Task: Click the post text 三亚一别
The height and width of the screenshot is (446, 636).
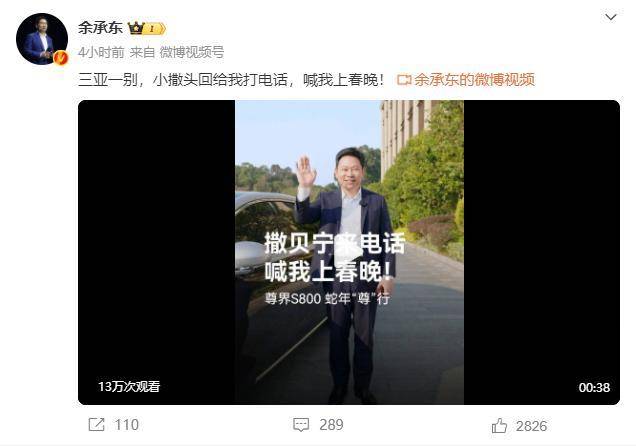Action: pyautogui.click(x=108, y=80)
